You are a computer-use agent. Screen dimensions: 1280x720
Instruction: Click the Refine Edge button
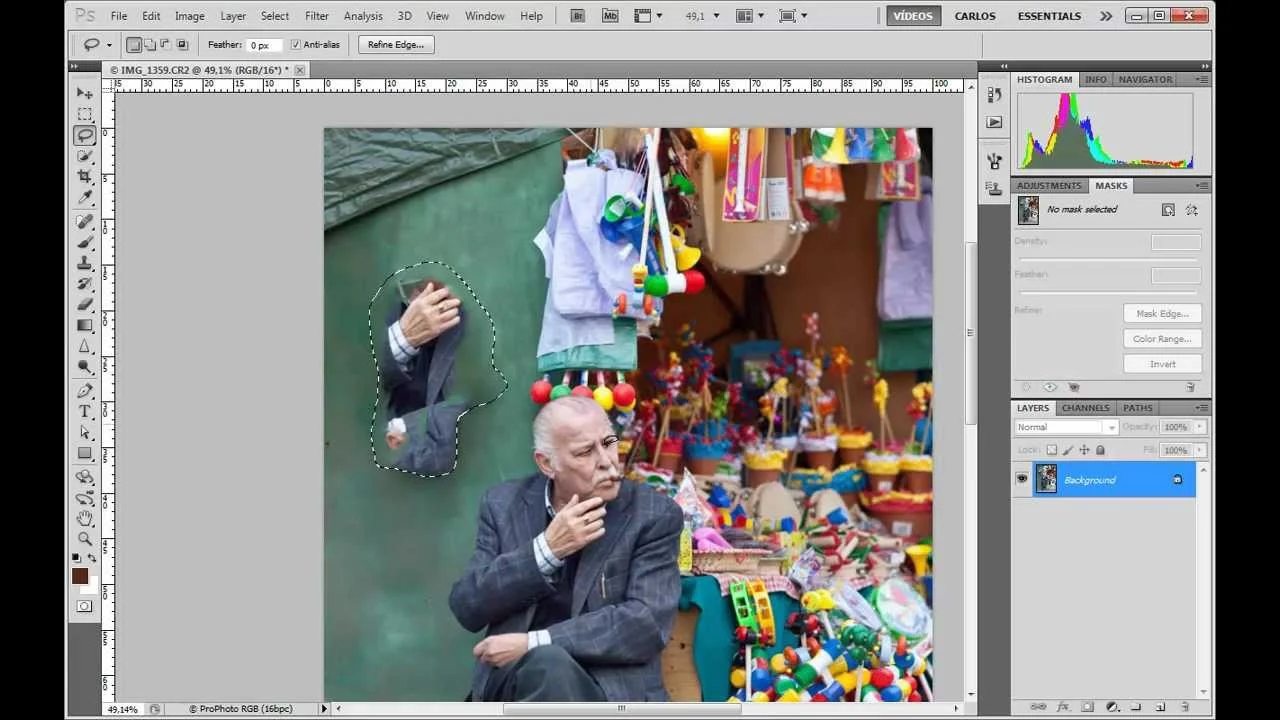point(395,45)
